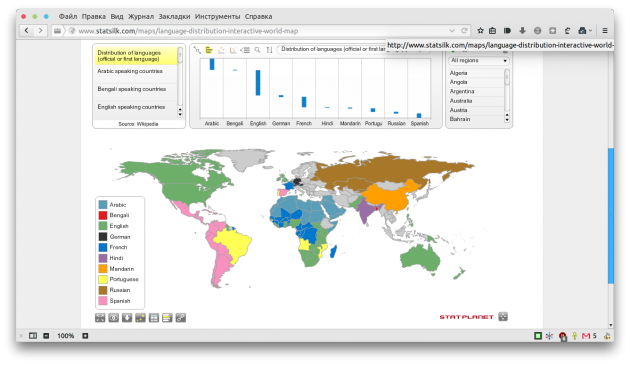Expand dropdown arrow beside the dark toolbar extension icon
Viewport: 630px width, 365px height.
(591, 31)
